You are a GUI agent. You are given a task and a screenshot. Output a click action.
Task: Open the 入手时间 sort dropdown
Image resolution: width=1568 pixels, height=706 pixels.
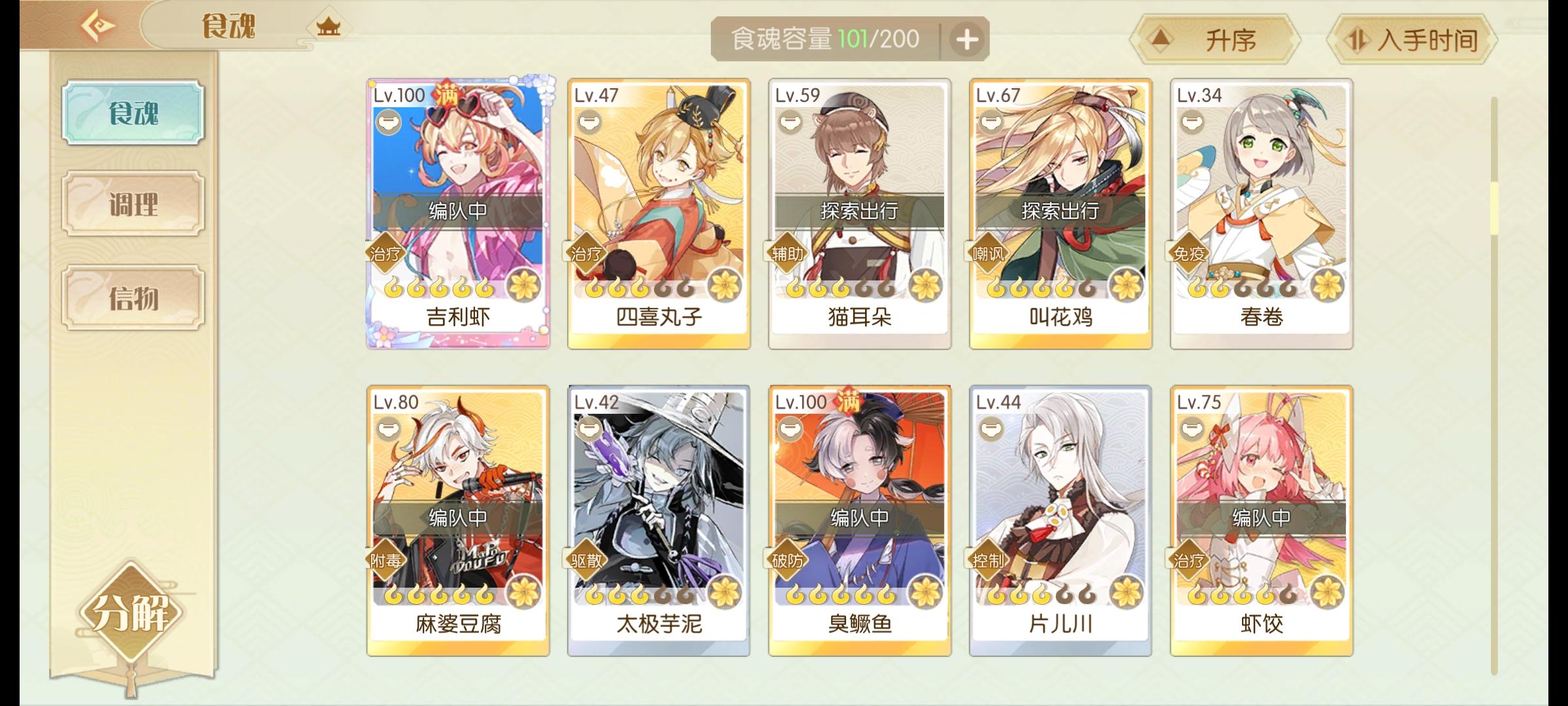(1413, 41)
